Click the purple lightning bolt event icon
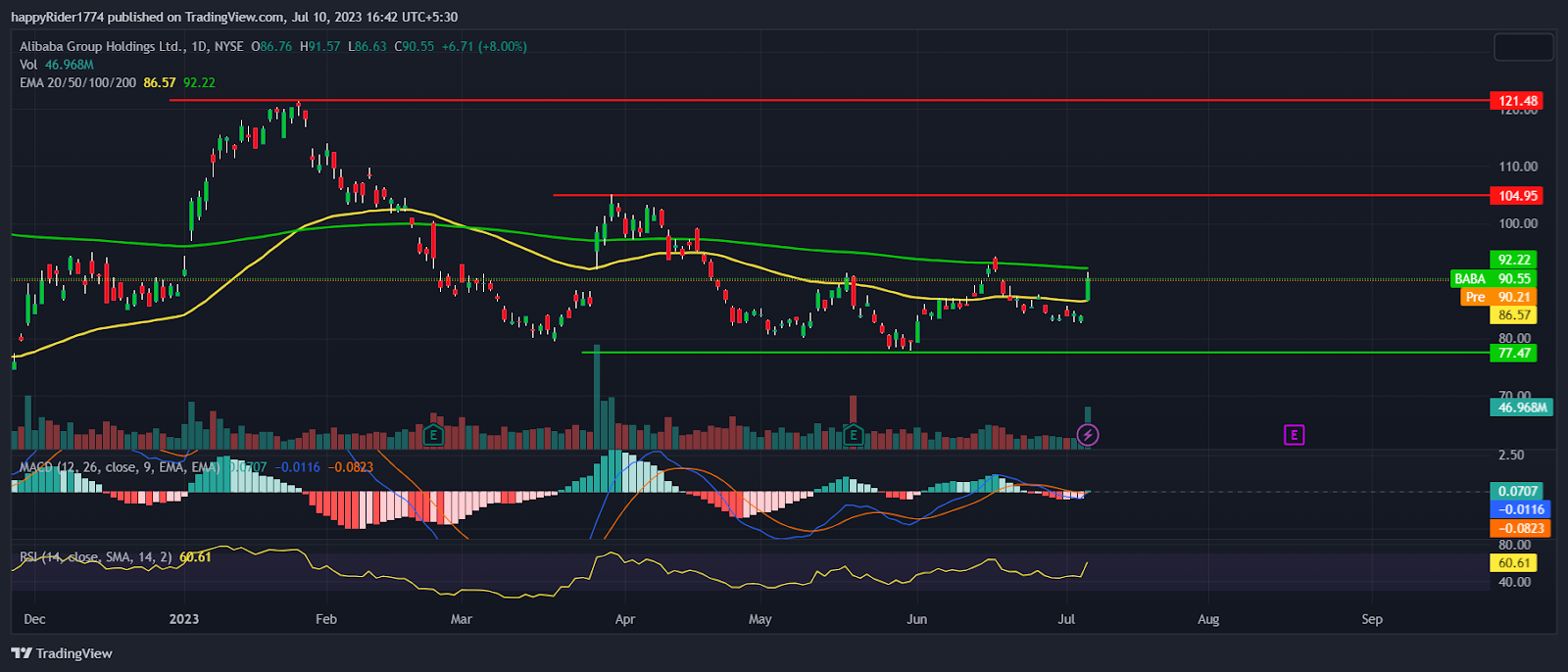Image resolution: width=1568 pixels, height=672 pixels. pos(1088,435)
